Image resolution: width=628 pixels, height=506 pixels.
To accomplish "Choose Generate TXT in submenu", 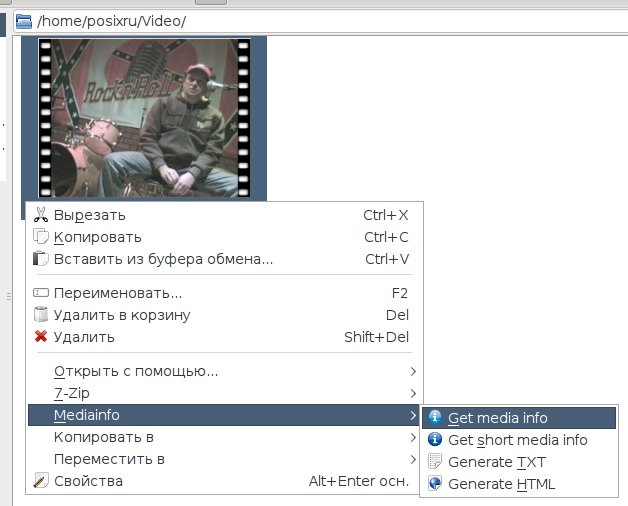I will [x=519, y=462].
